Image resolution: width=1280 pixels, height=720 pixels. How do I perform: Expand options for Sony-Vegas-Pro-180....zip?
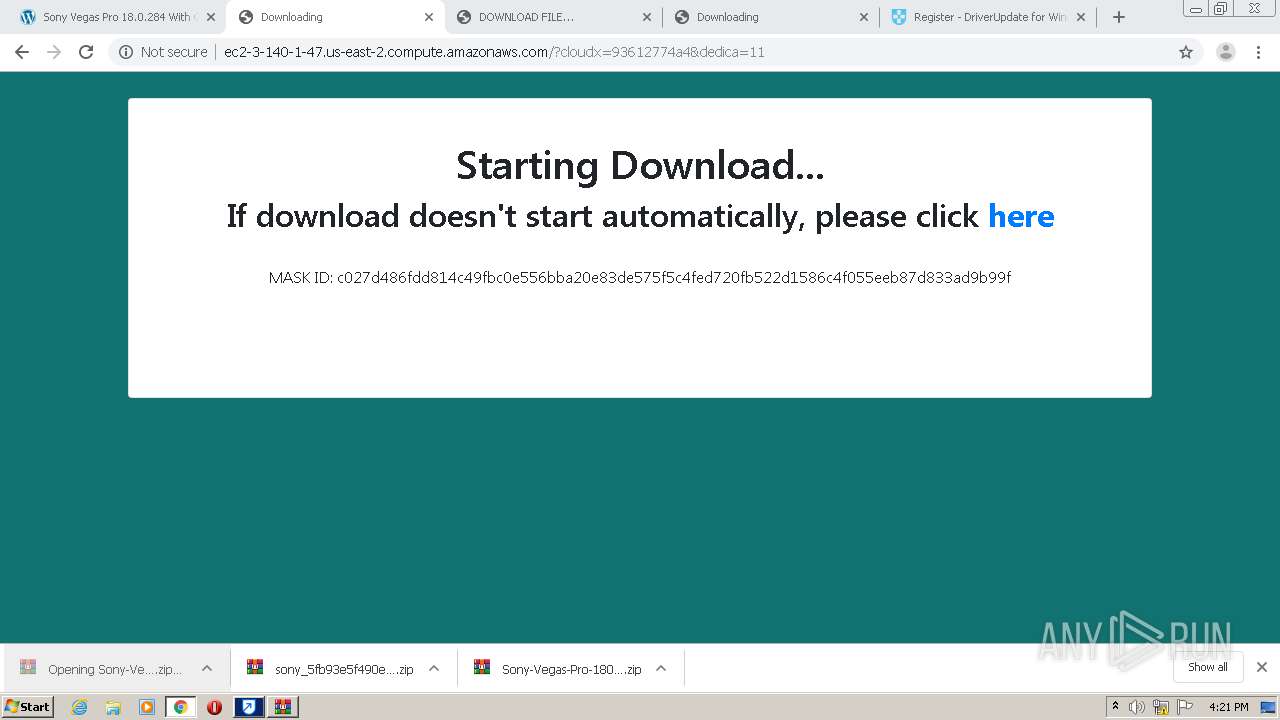point(661,668)
